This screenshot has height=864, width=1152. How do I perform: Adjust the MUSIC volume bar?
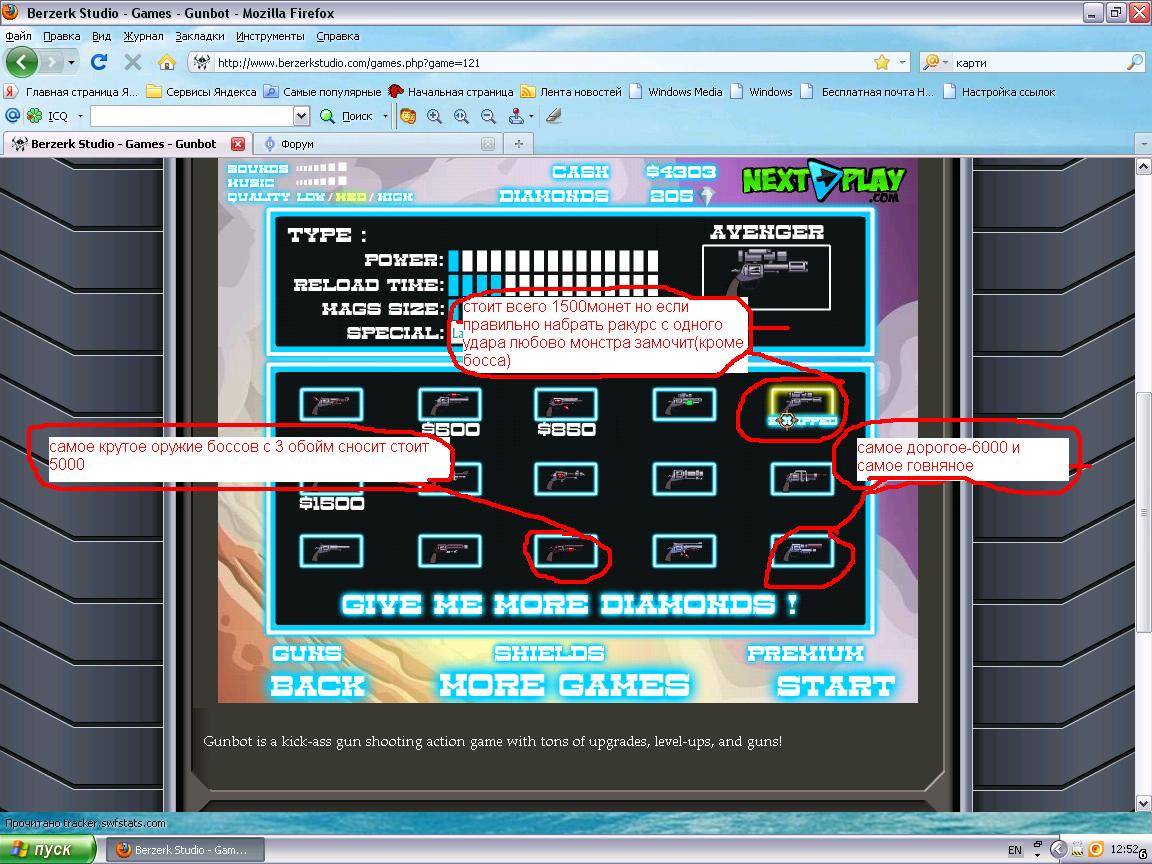[321, 182]
